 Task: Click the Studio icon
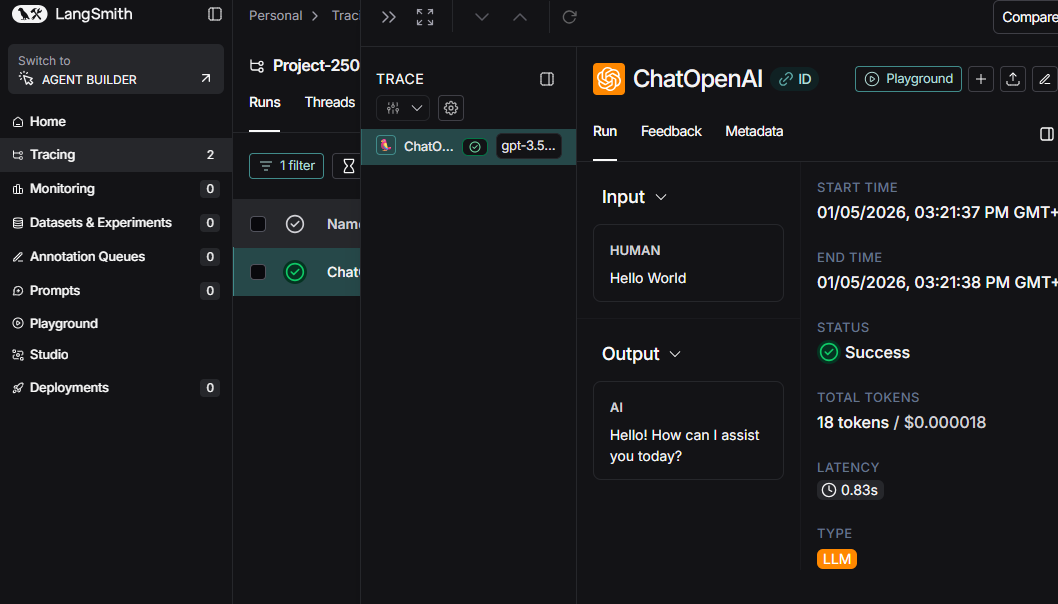click(18, 354)
